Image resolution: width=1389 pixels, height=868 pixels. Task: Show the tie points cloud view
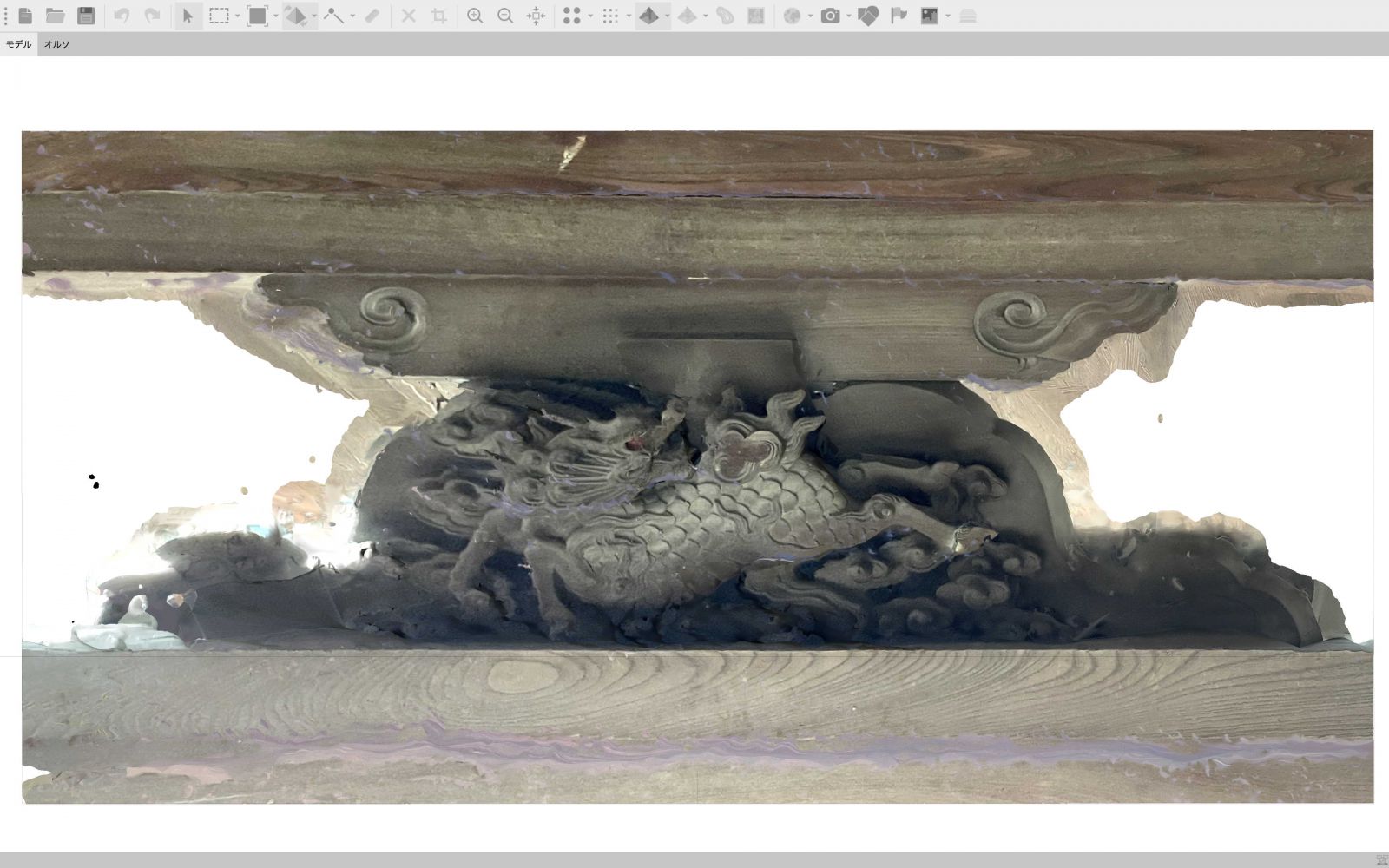(571, 16)
